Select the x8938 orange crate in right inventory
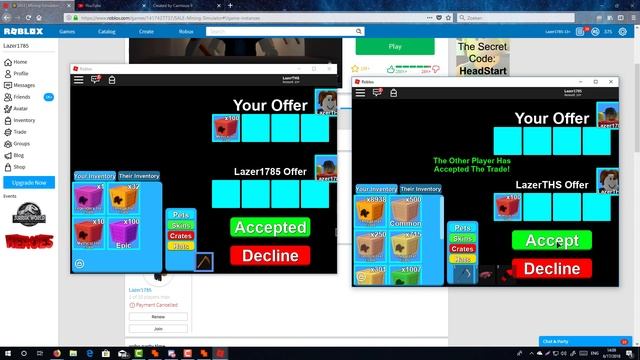Viewport: 640px width, 360px height. [x=371, y=211]
